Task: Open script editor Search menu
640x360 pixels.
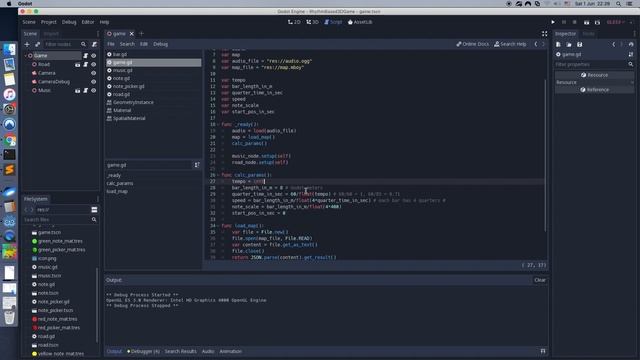Action: (x=127, y=44)
